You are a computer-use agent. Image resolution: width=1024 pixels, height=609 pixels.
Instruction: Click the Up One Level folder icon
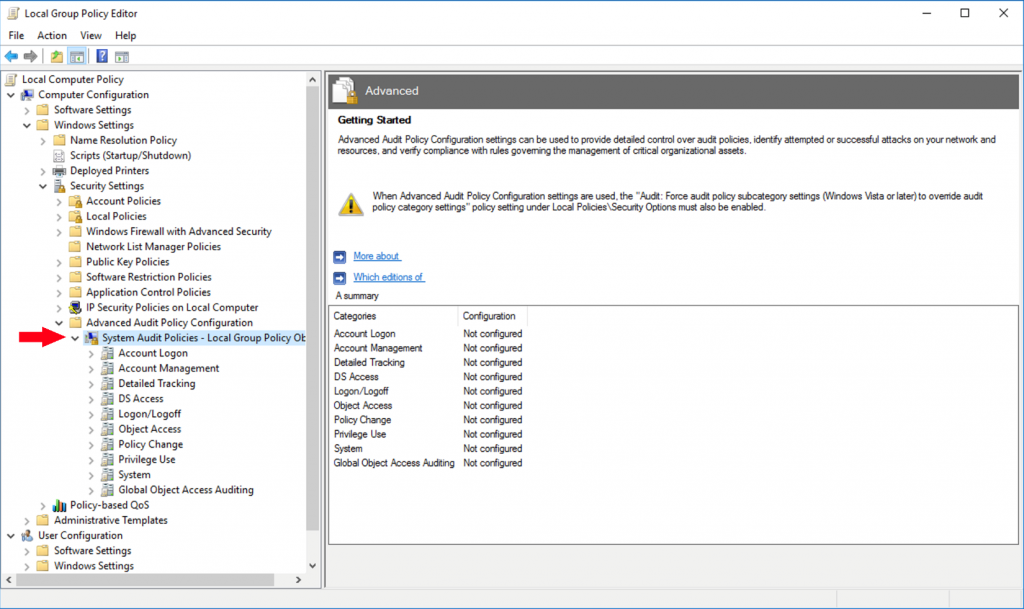point(57,56)
